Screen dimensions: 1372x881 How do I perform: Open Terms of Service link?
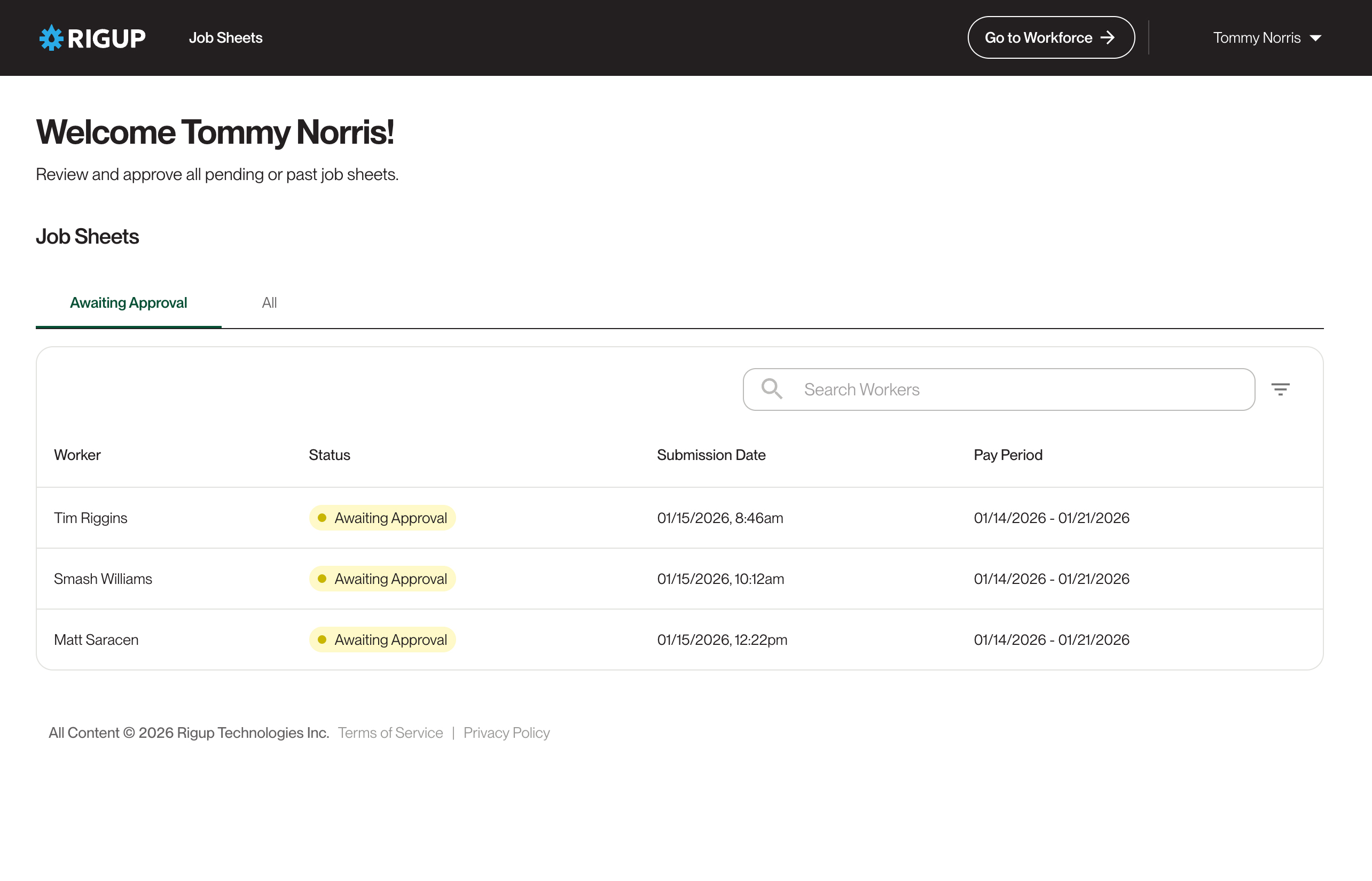click(390, 733)
